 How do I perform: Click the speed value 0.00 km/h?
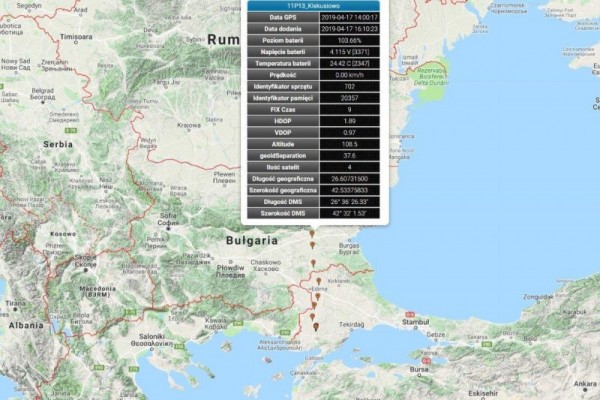349,75
